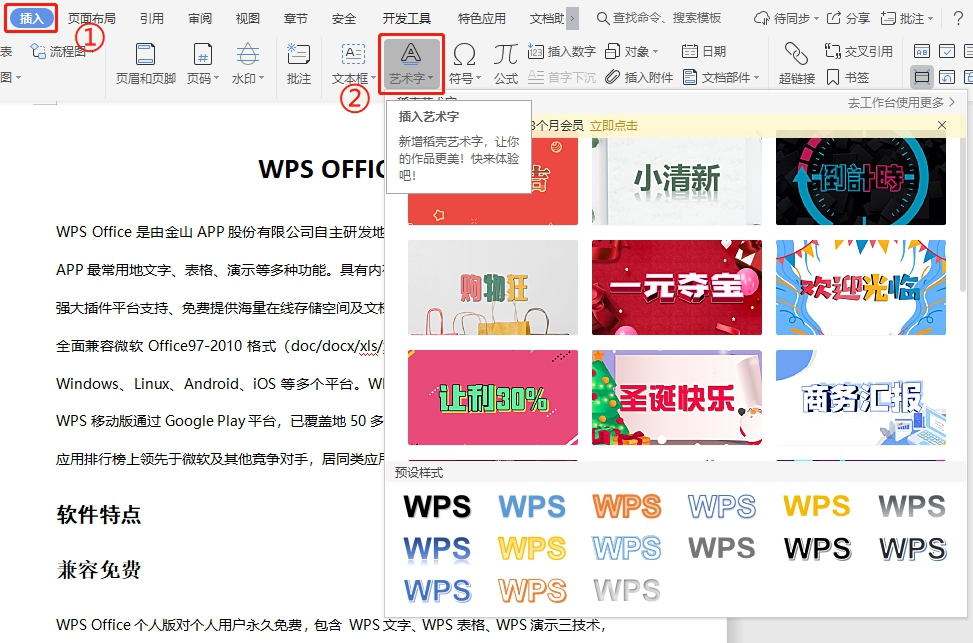Switch to the 审阅 tab
The width and height of the screenshot is (973, 643).
tap(200, 19)
